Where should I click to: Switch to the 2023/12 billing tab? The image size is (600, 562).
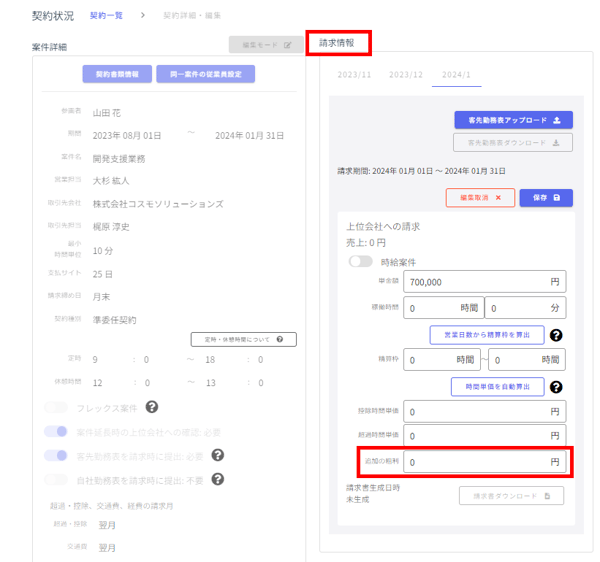pyautogui.click(x=406, y=75)
